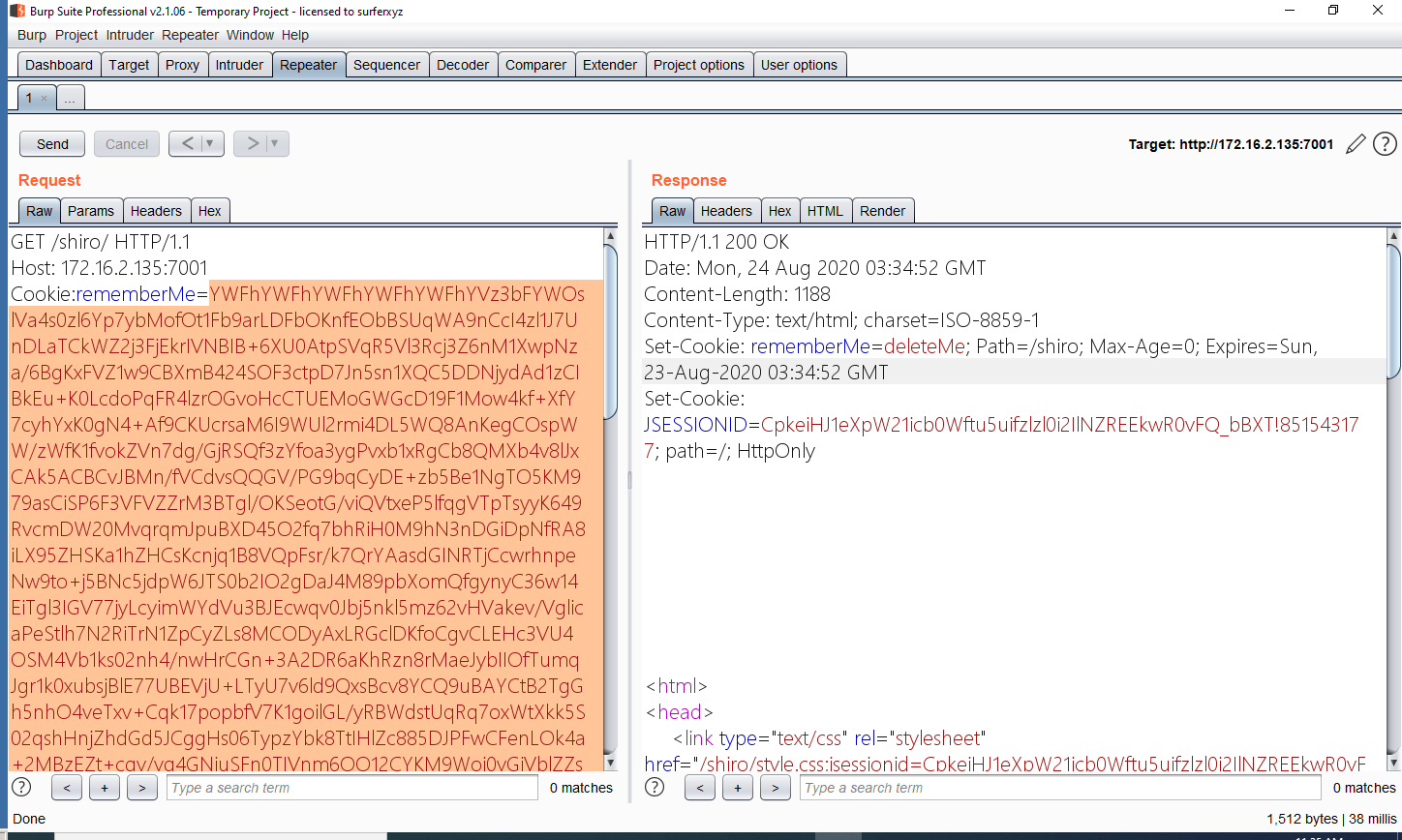
Task: Switch to the Sequencer tab
Action: tap(387, 65)
